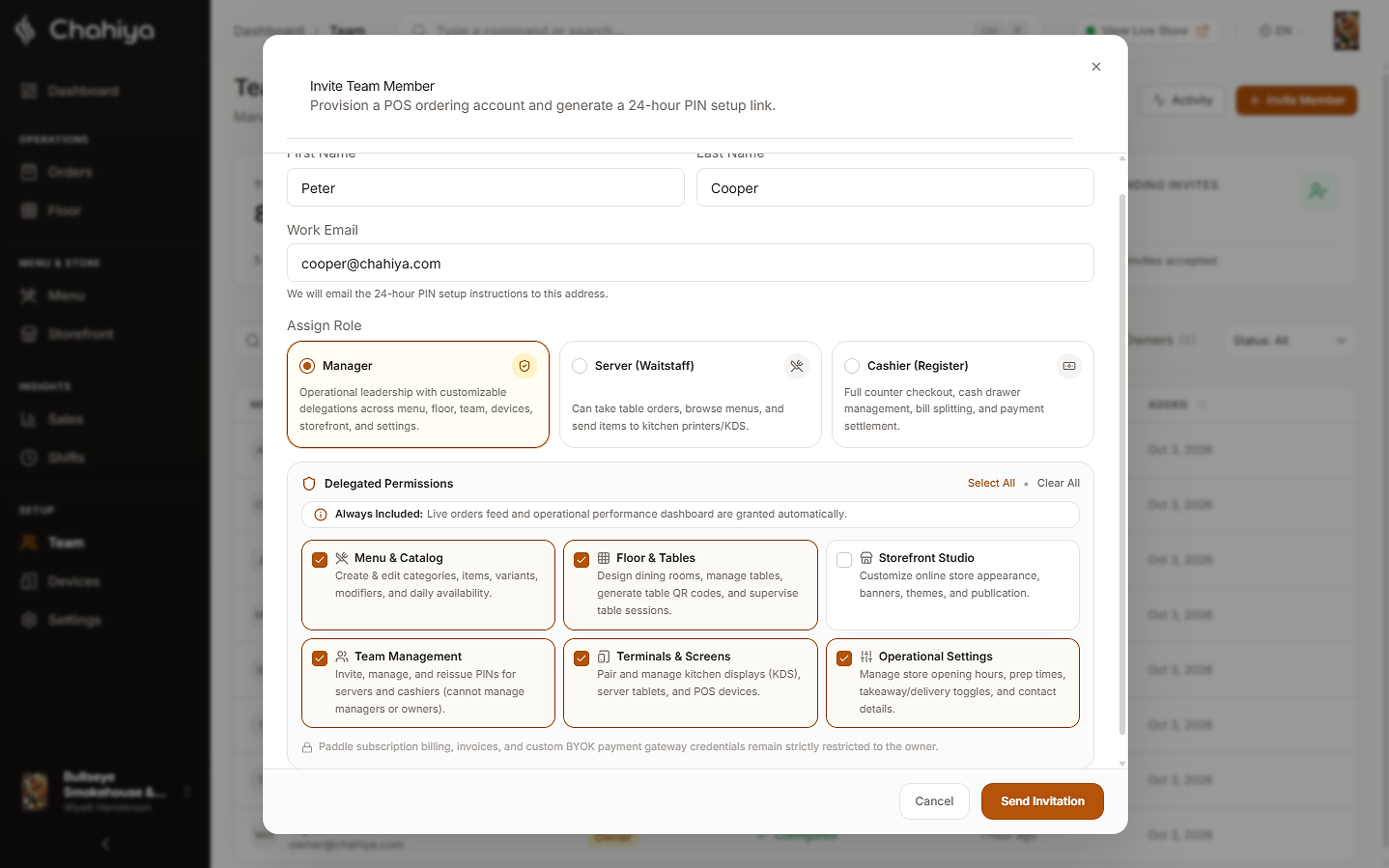Image resolution: width=1389 pixels, height=868 pixels.
Task: Click the lock icon beside billing note
Action: point(307,747)
